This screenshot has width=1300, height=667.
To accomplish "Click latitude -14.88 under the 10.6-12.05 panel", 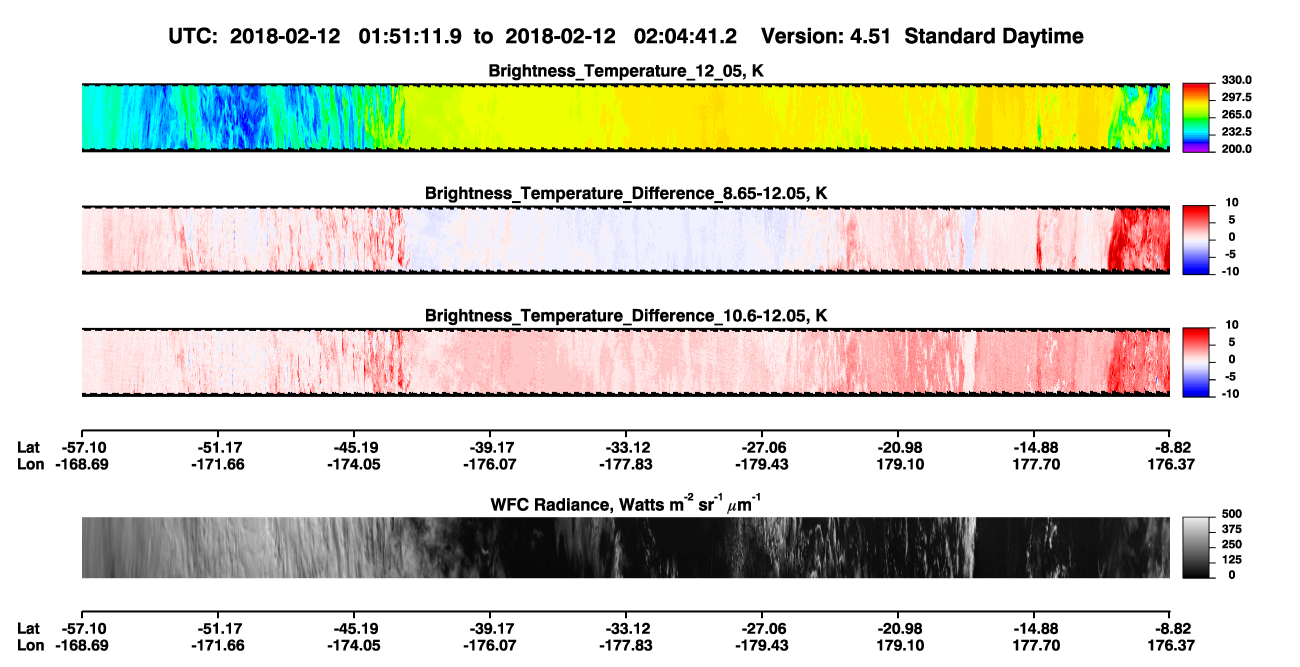I will (x=1034, y=447).
